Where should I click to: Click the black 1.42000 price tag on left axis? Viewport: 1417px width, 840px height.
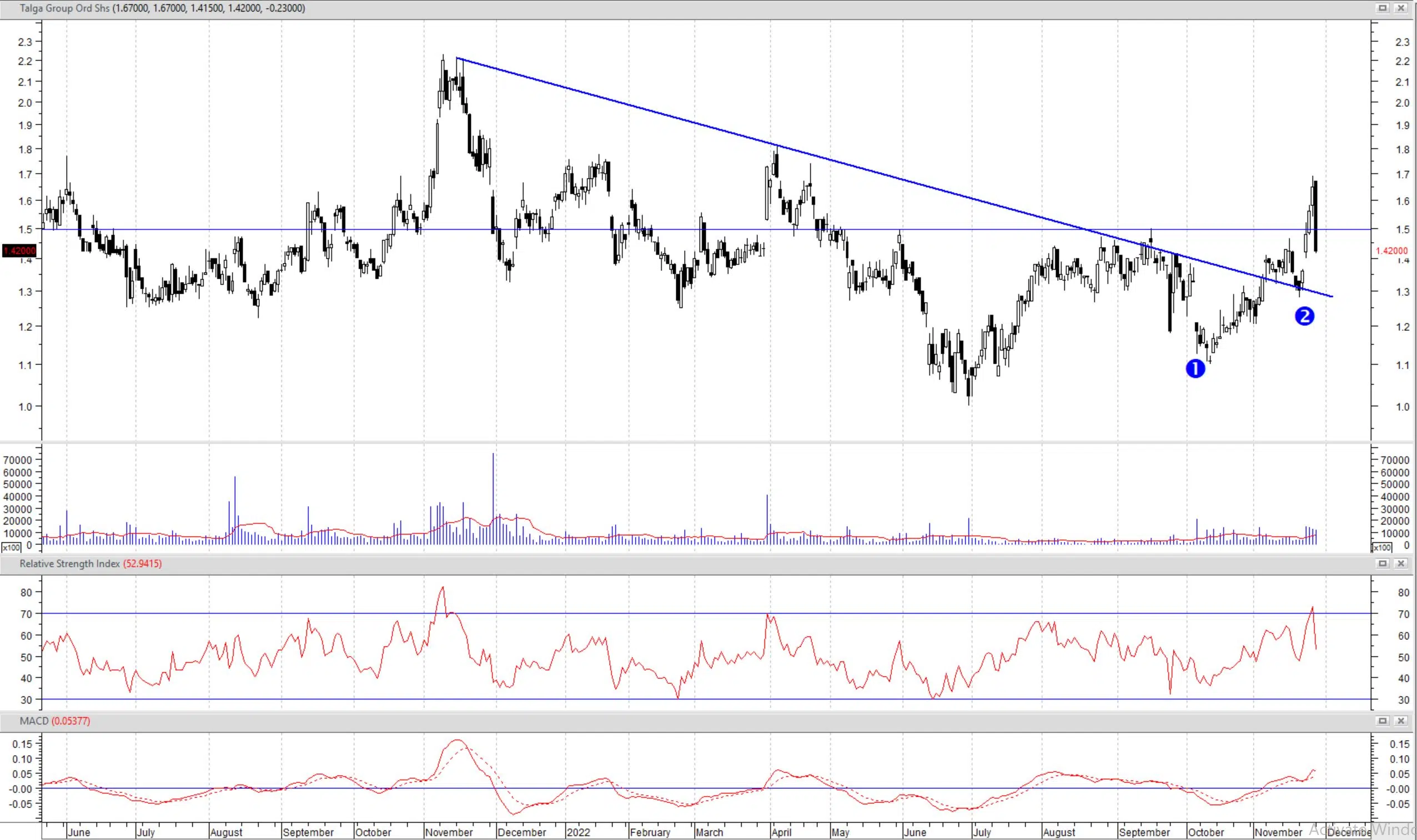19,250
